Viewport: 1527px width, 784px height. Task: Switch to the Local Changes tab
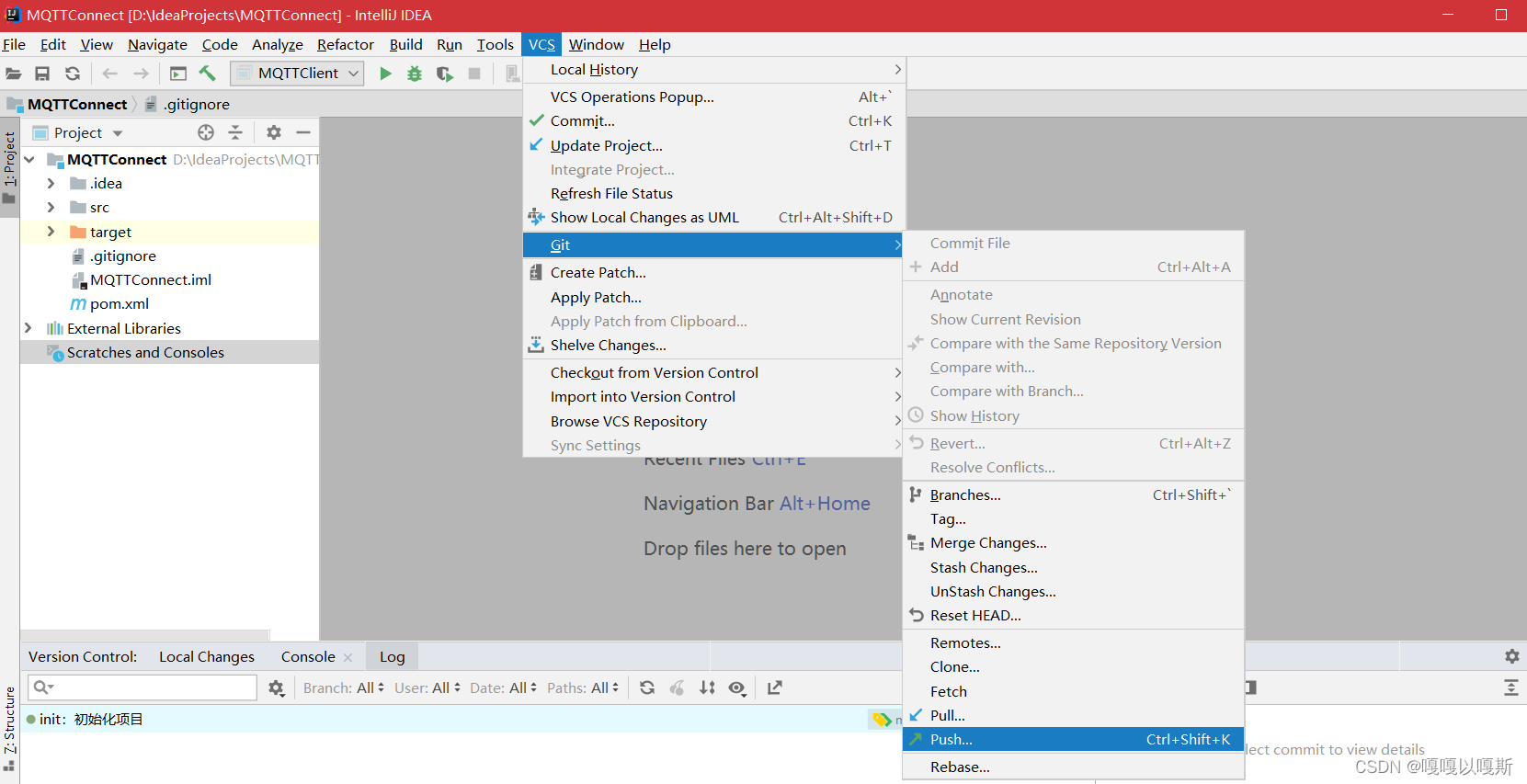pos(207,656)
